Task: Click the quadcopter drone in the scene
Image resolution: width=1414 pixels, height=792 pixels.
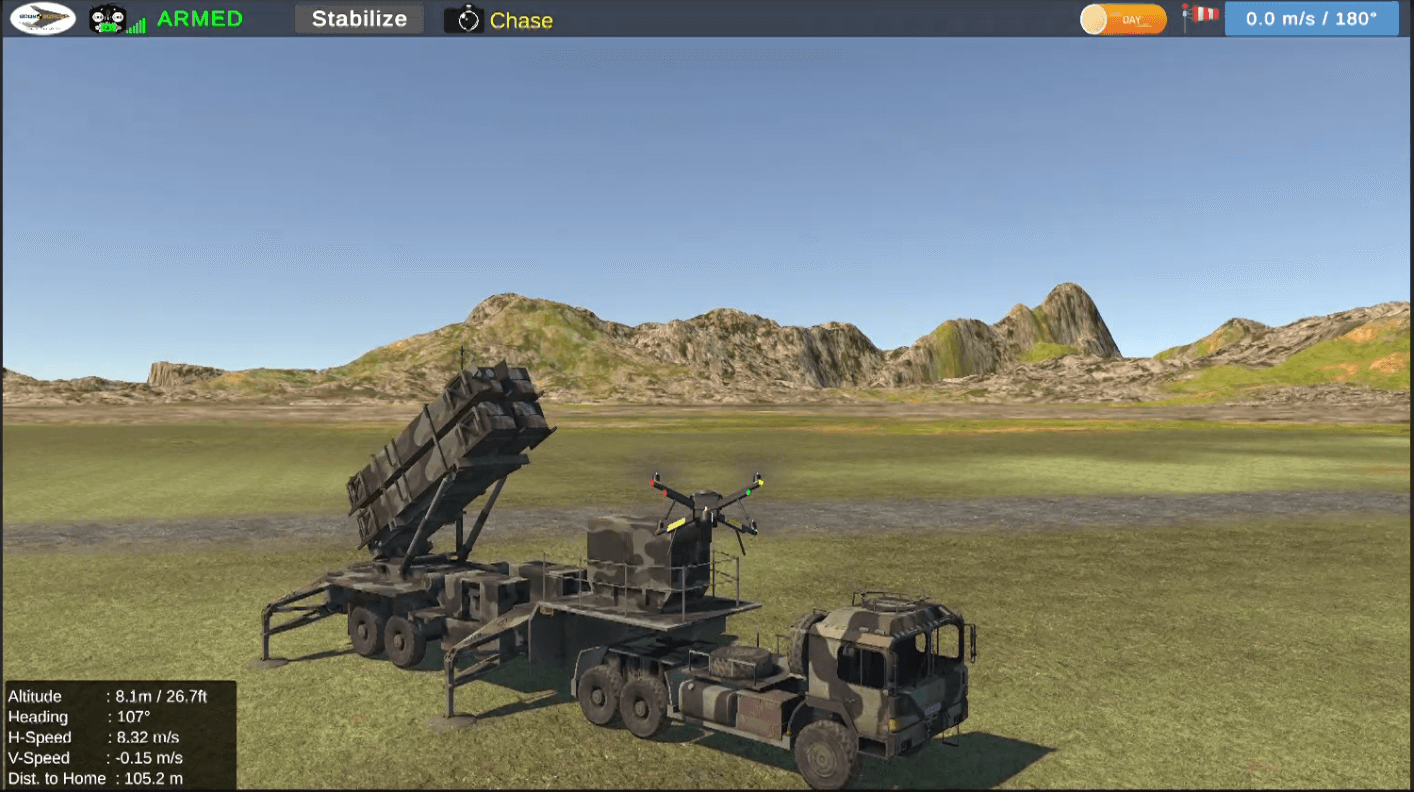Action: pyautogui.click(x=706, y=503)
